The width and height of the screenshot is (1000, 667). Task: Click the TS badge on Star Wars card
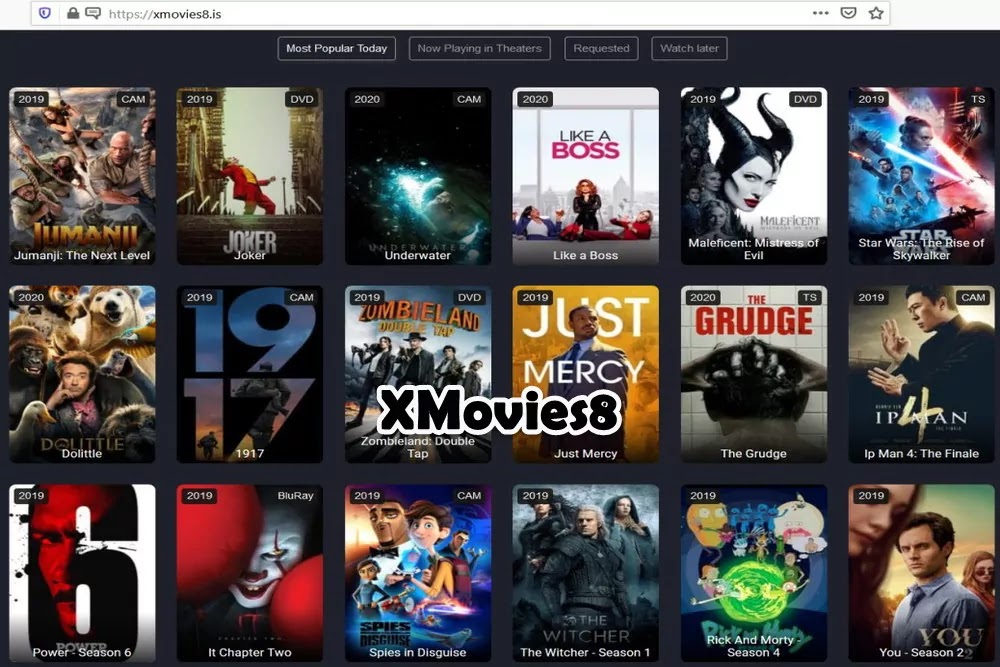(978, 99)
